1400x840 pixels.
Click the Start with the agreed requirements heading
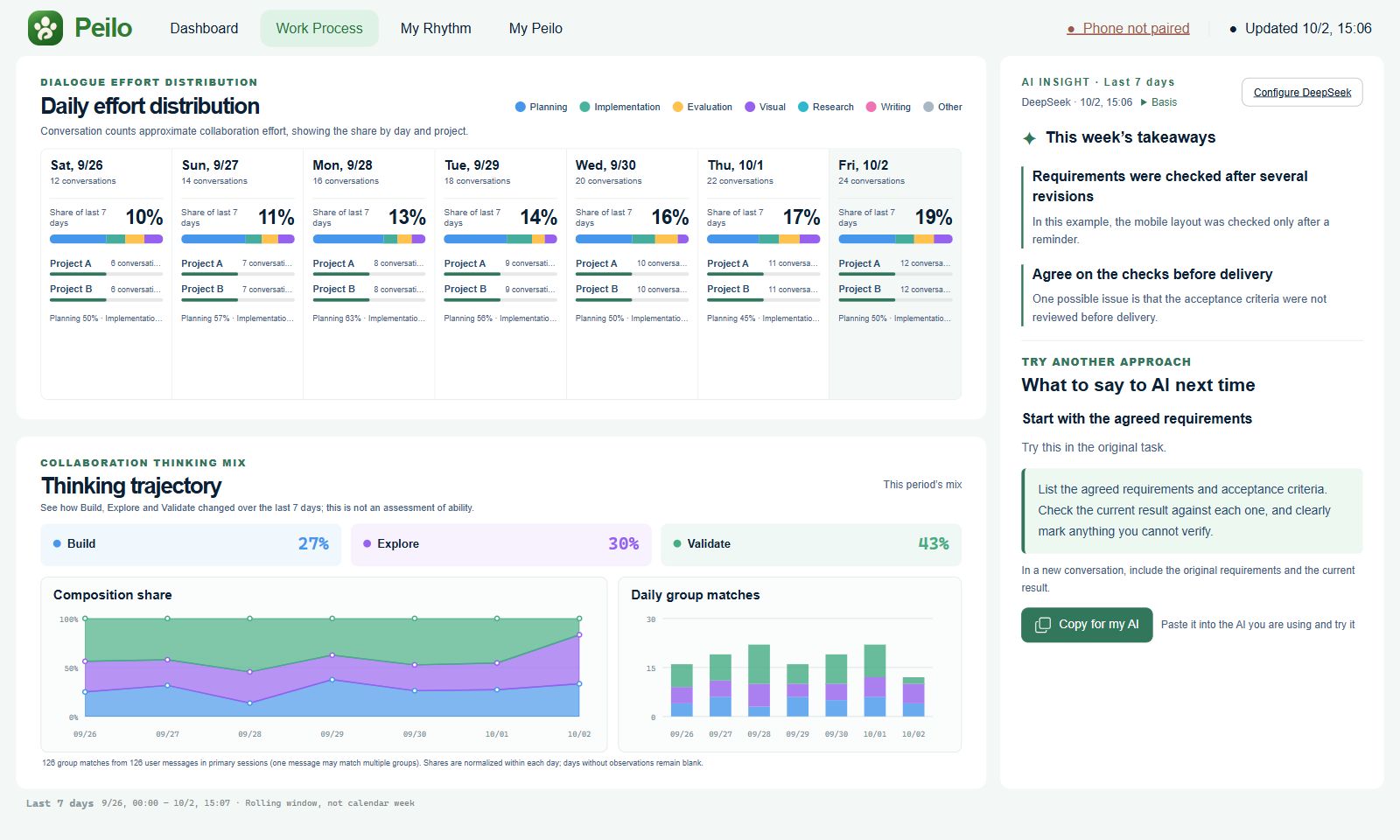click(x=1137, y=419)
